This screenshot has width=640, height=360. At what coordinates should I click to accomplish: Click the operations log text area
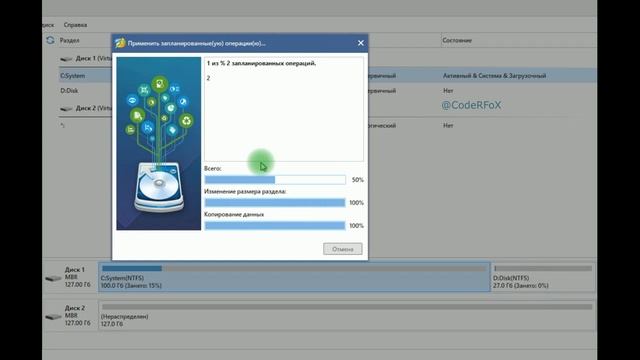point(284,109)
